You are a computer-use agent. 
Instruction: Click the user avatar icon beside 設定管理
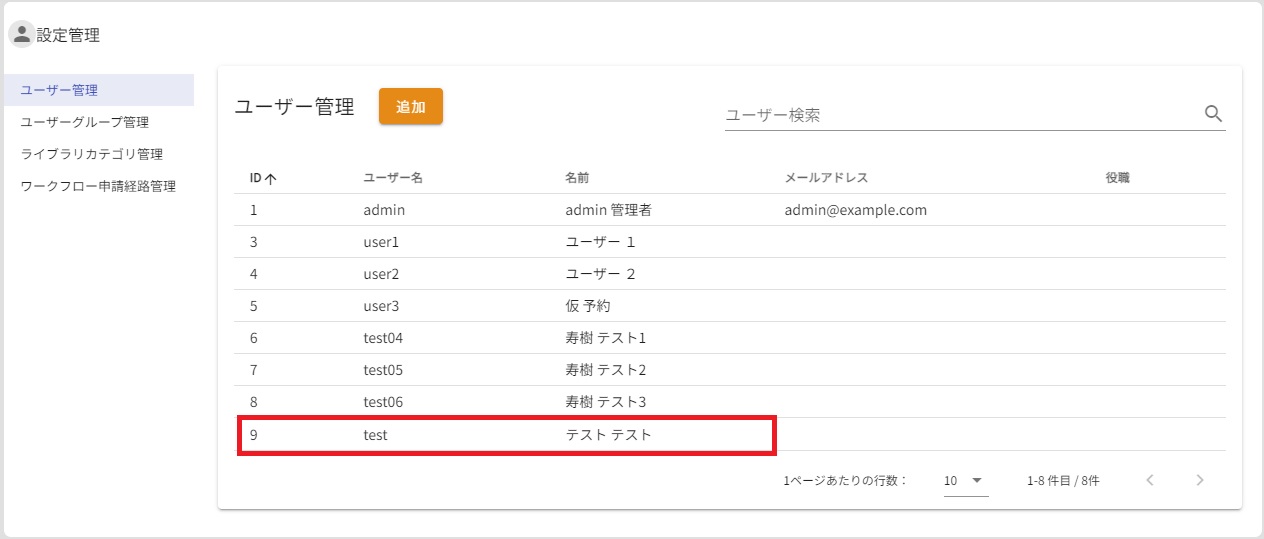coord(22,35)
